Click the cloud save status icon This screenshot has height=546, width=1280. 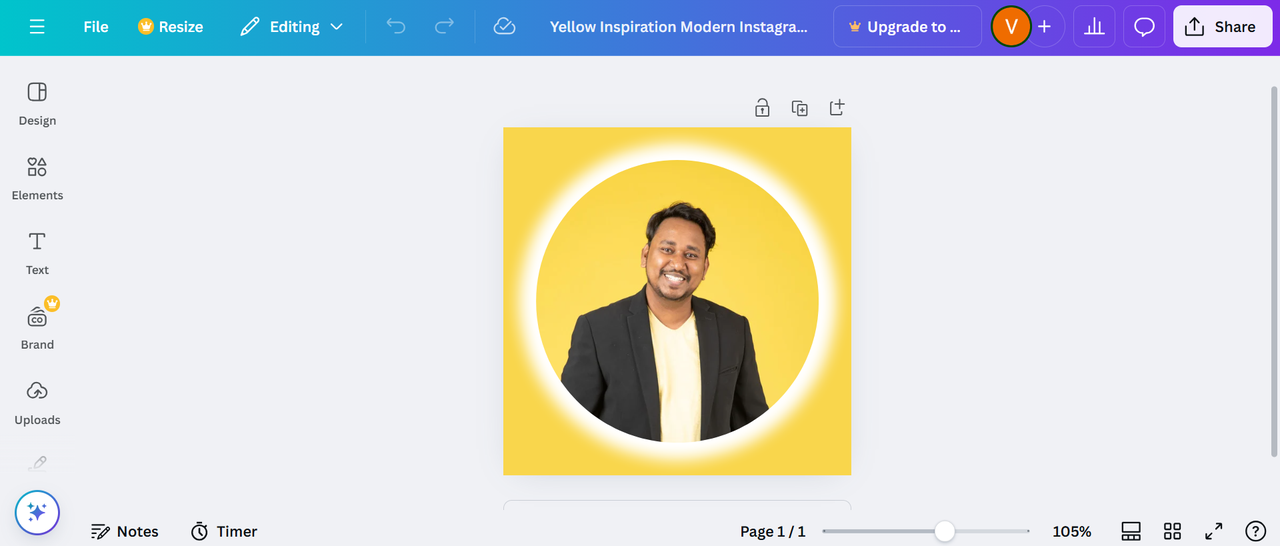coord(505,27)
